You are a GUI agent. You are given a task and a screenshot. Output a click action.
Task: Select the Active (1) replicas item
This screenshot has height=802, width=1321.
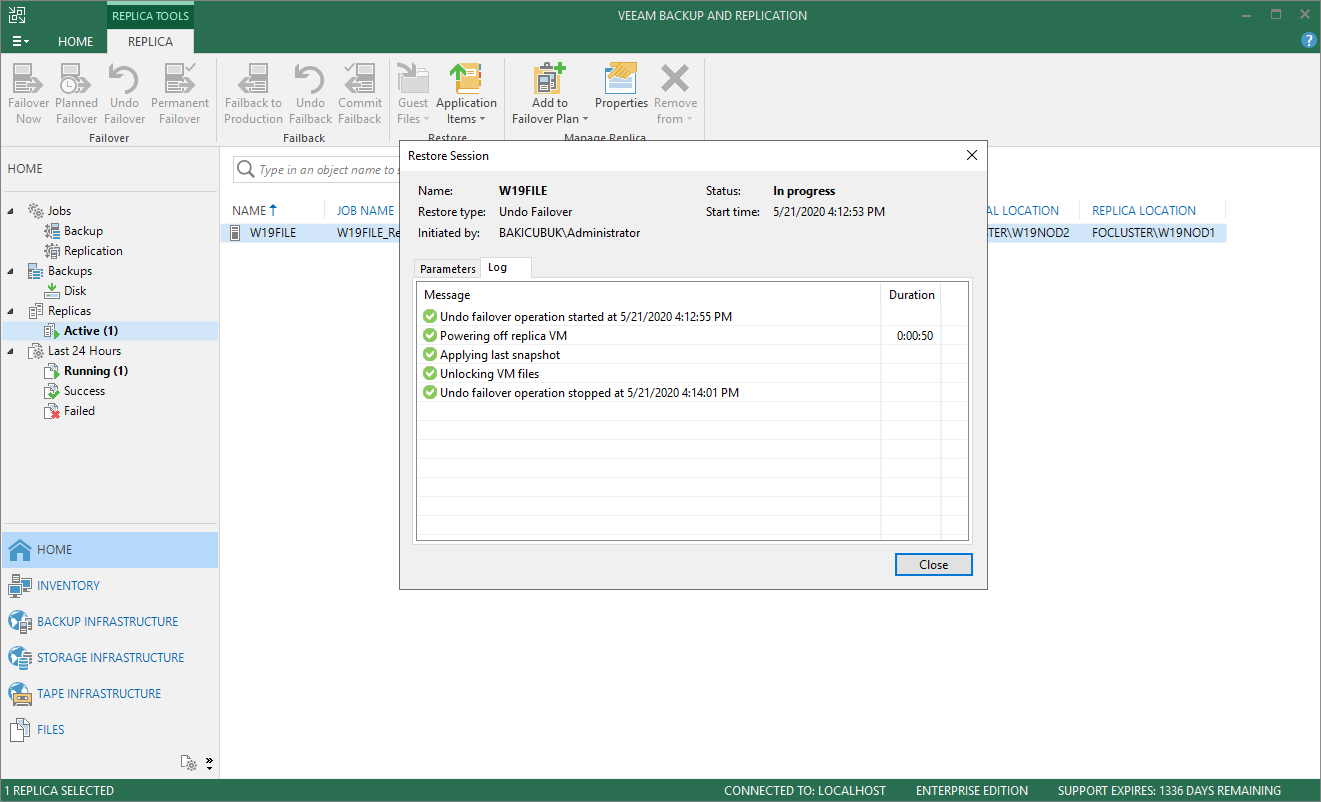click(x=91, y=331)
